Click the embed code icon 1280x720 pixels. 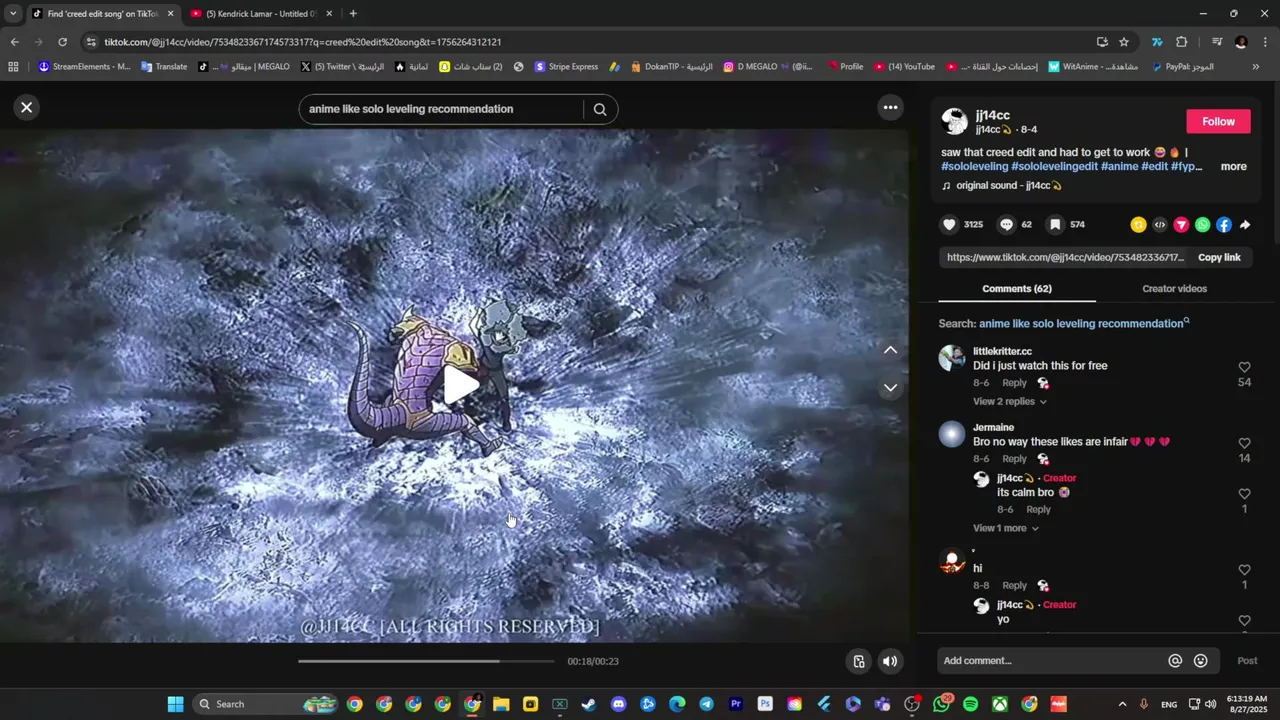click(x=1160, y=225)
